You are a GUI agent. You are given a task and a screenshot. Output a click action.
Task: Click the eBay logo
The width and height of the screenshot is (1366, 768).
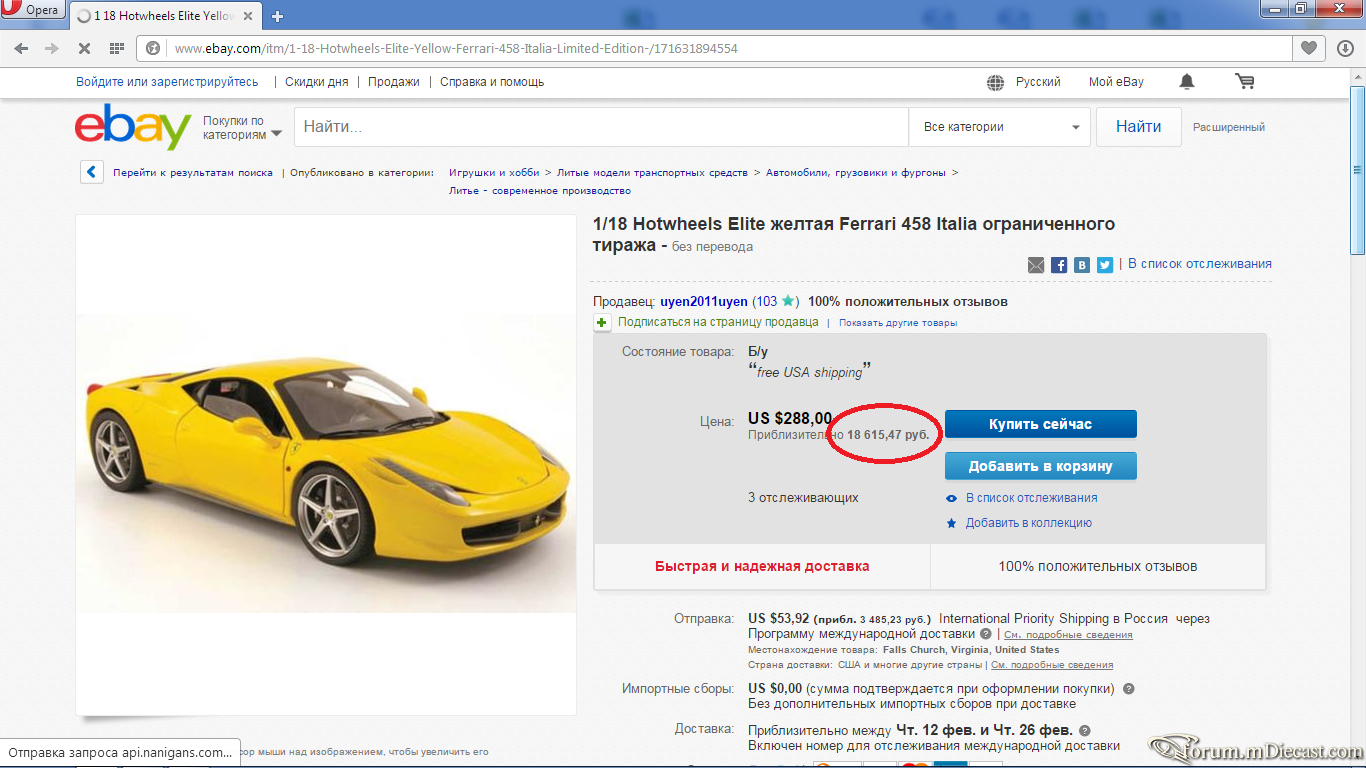(x=133, y=127)
